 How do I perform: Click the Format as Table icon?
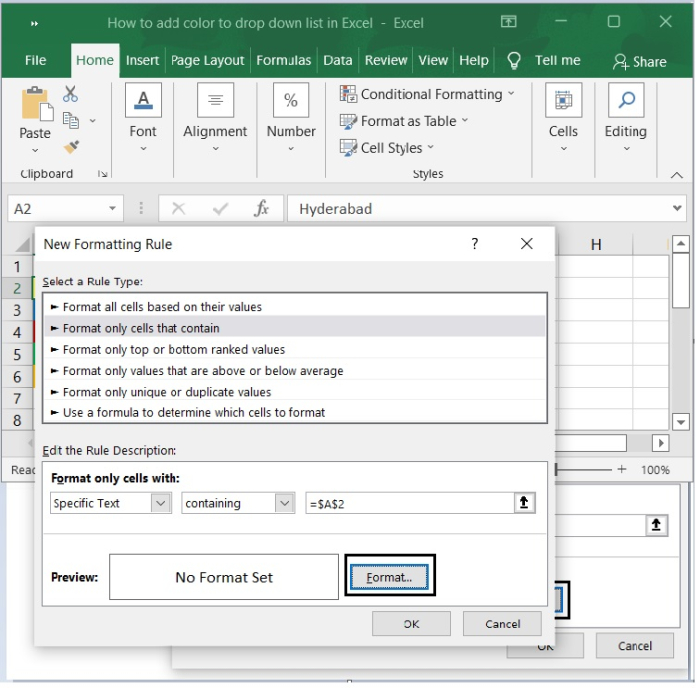point(348,121)
